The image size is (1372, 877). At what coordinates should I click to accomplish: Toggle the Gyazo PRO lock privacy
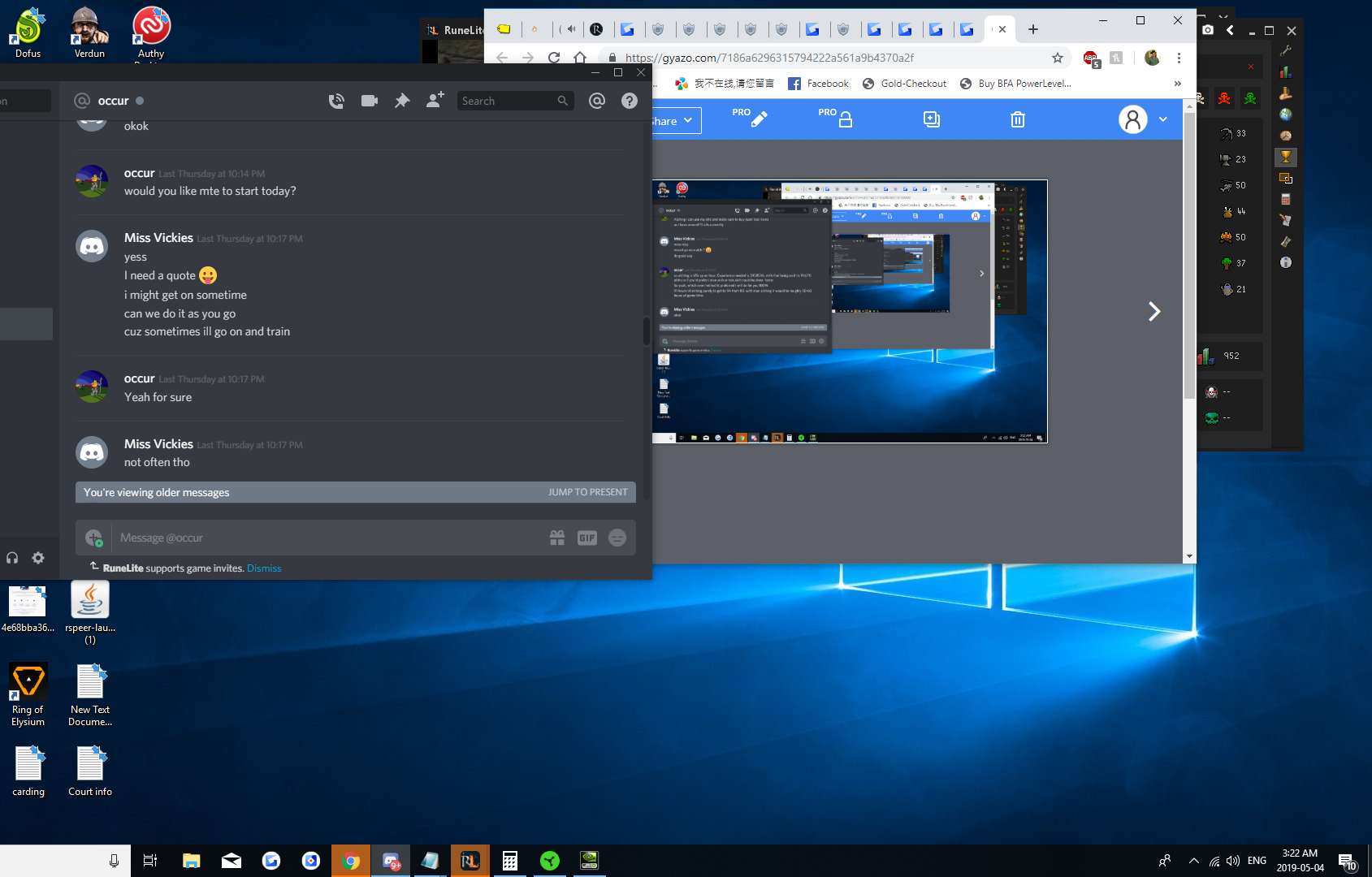pos(845,120)
